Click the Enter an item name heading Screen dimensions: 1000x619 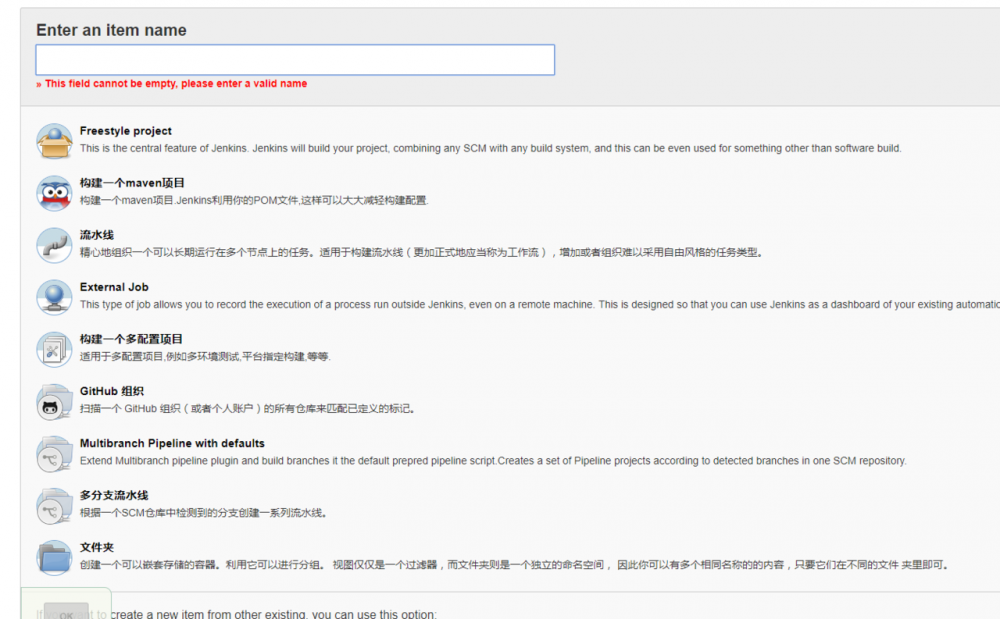coord(111,30)
